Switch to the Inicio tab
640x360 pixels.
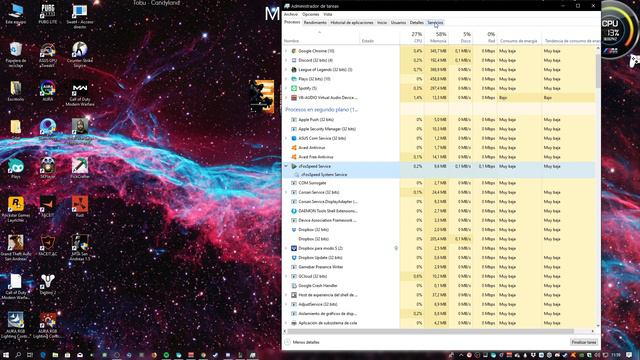tap(382, 22)
